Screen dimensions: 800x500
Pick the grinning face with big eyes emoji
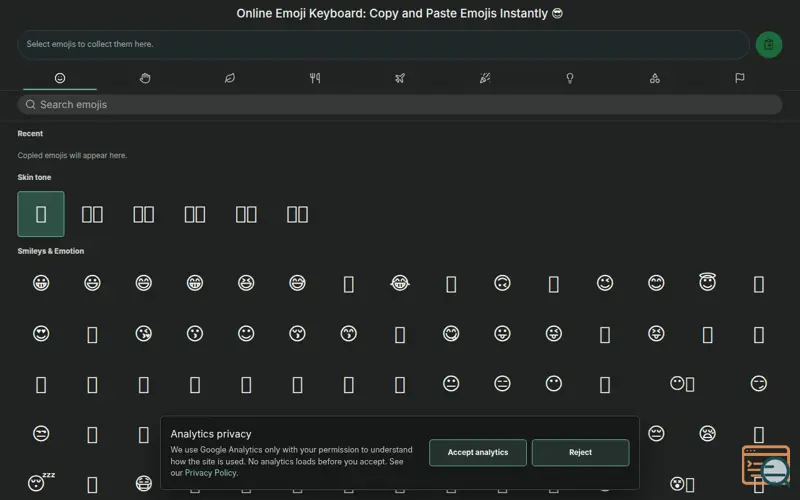pyautogui.click(x=92, y=283)
